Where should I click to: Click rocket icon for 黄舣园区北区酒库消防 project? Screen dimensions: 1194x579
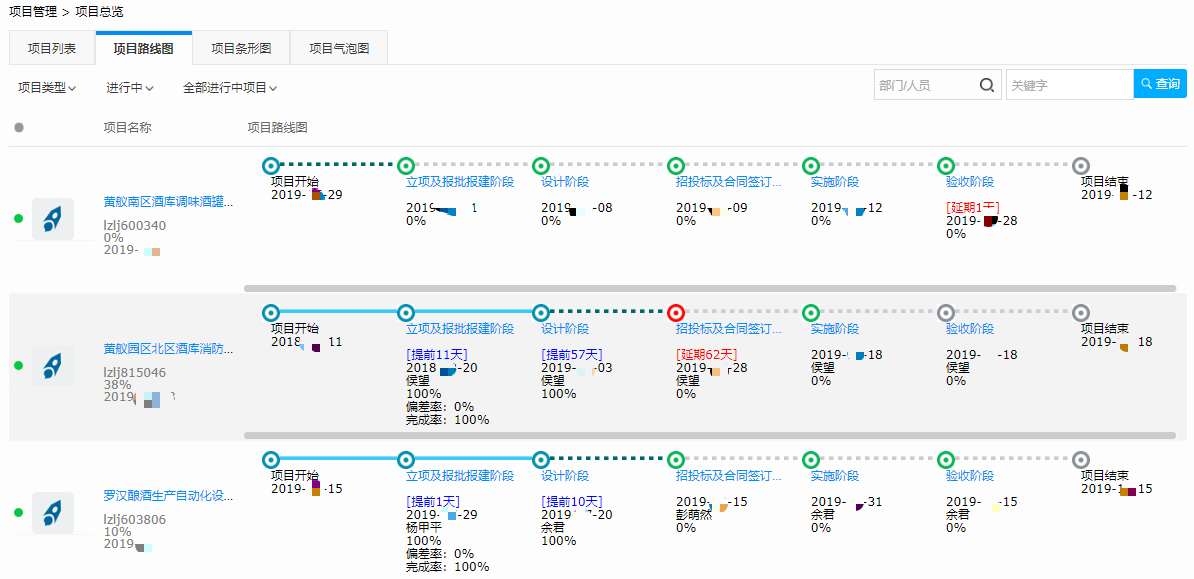52,366
